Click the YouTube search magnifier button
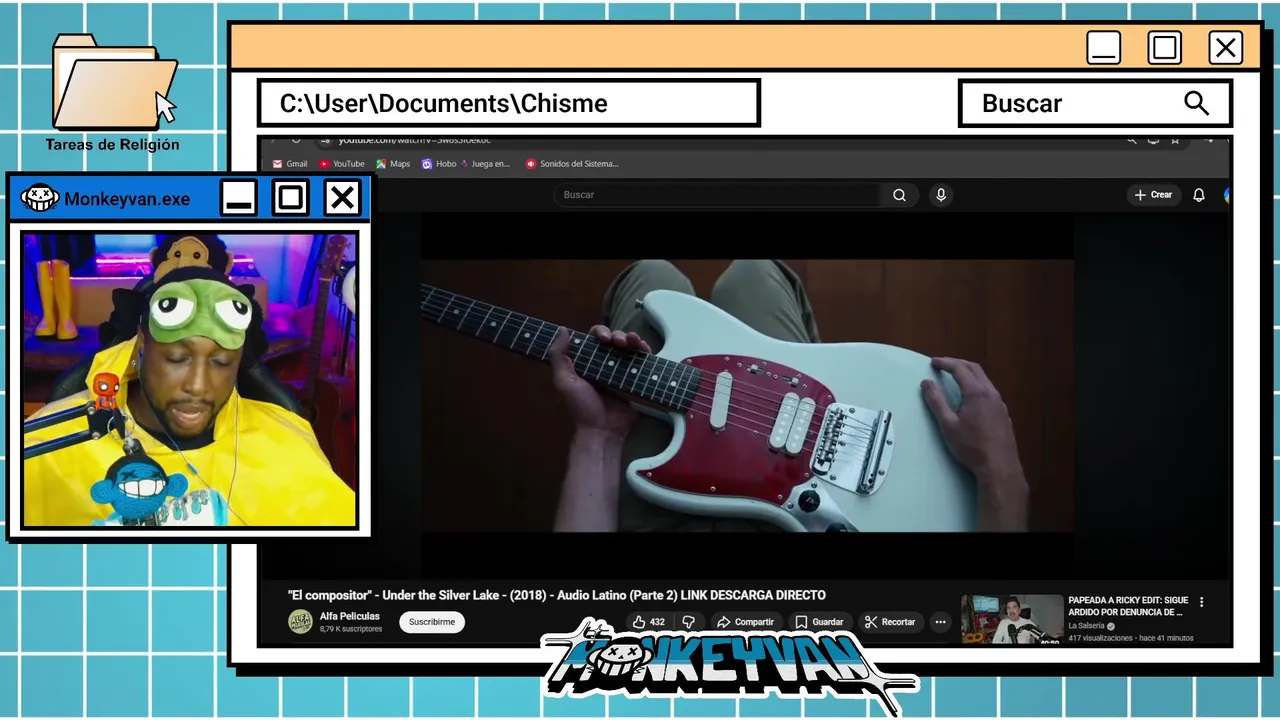This screenshot has height=720, width=1280. 899,195
